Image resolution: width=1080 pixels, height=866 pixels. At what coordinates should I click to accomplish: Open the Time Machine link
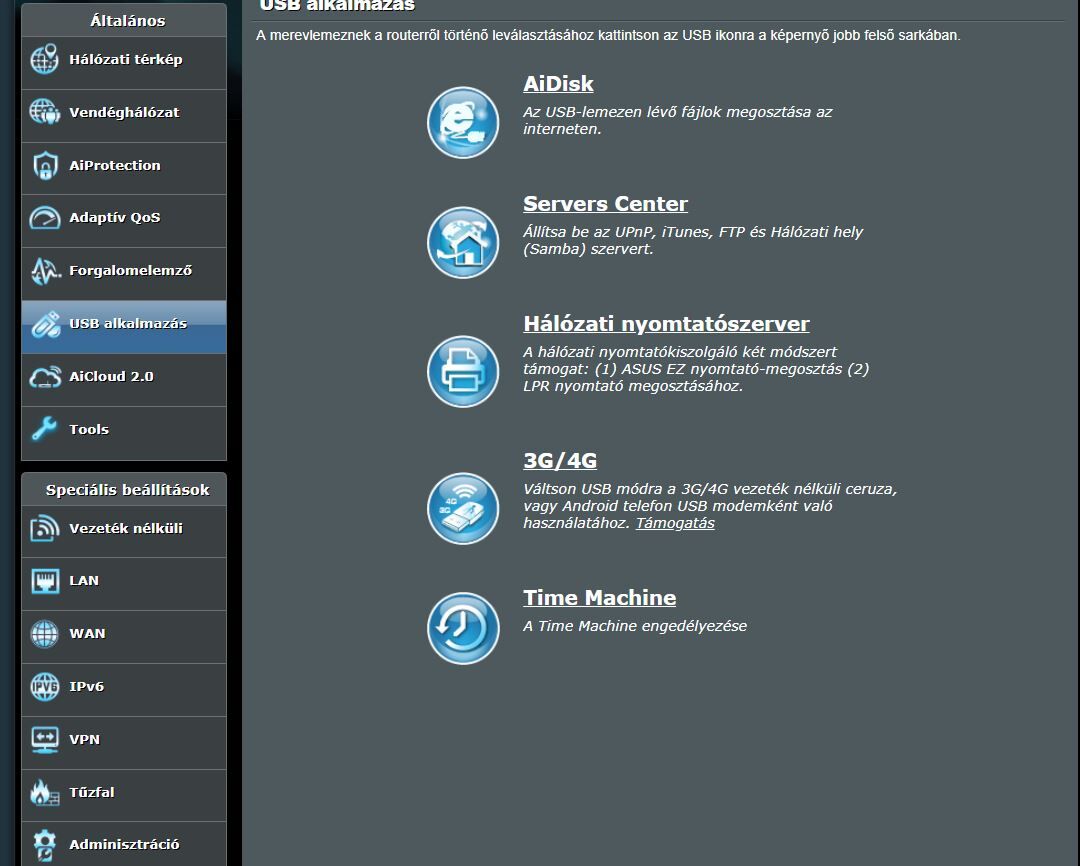pyautogui.click(x=599, y=597)
